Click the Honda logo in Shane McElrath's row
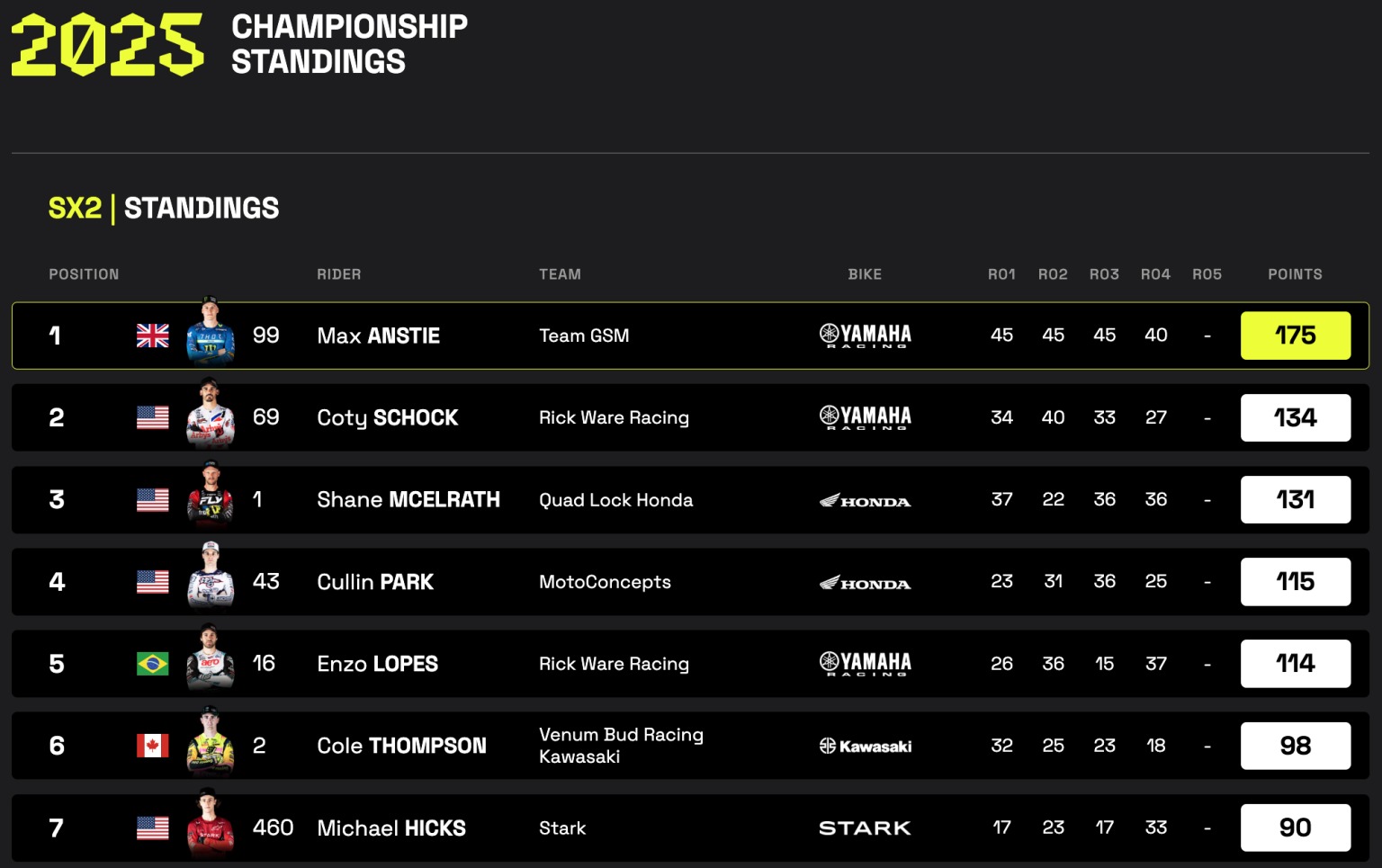Viewport: 1382px width, 868px height. (x=865, y=500)
